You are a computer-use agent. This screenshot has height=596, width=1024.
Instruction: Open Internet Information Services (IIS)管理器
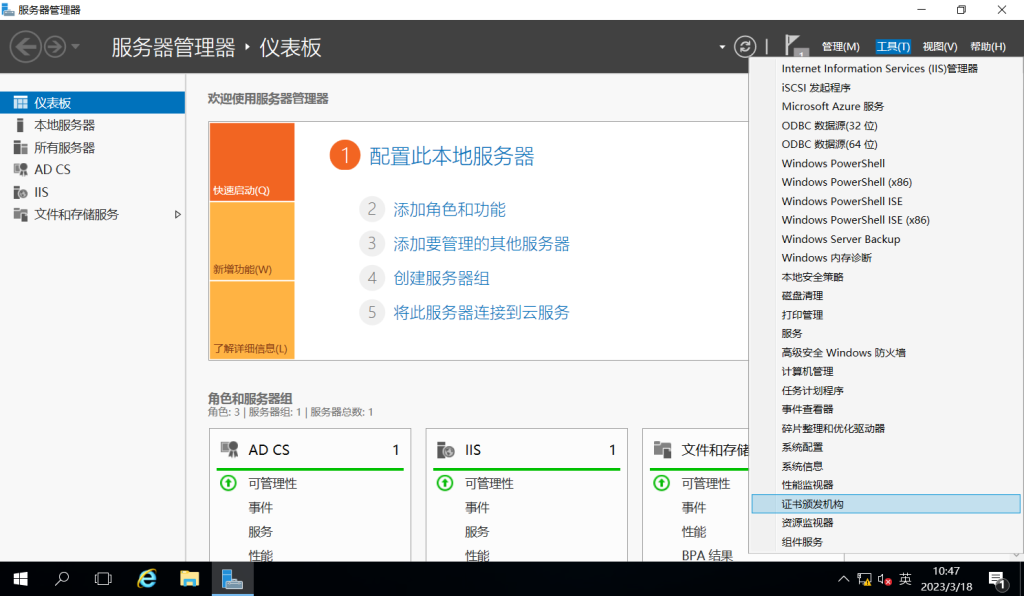point(886,69)
